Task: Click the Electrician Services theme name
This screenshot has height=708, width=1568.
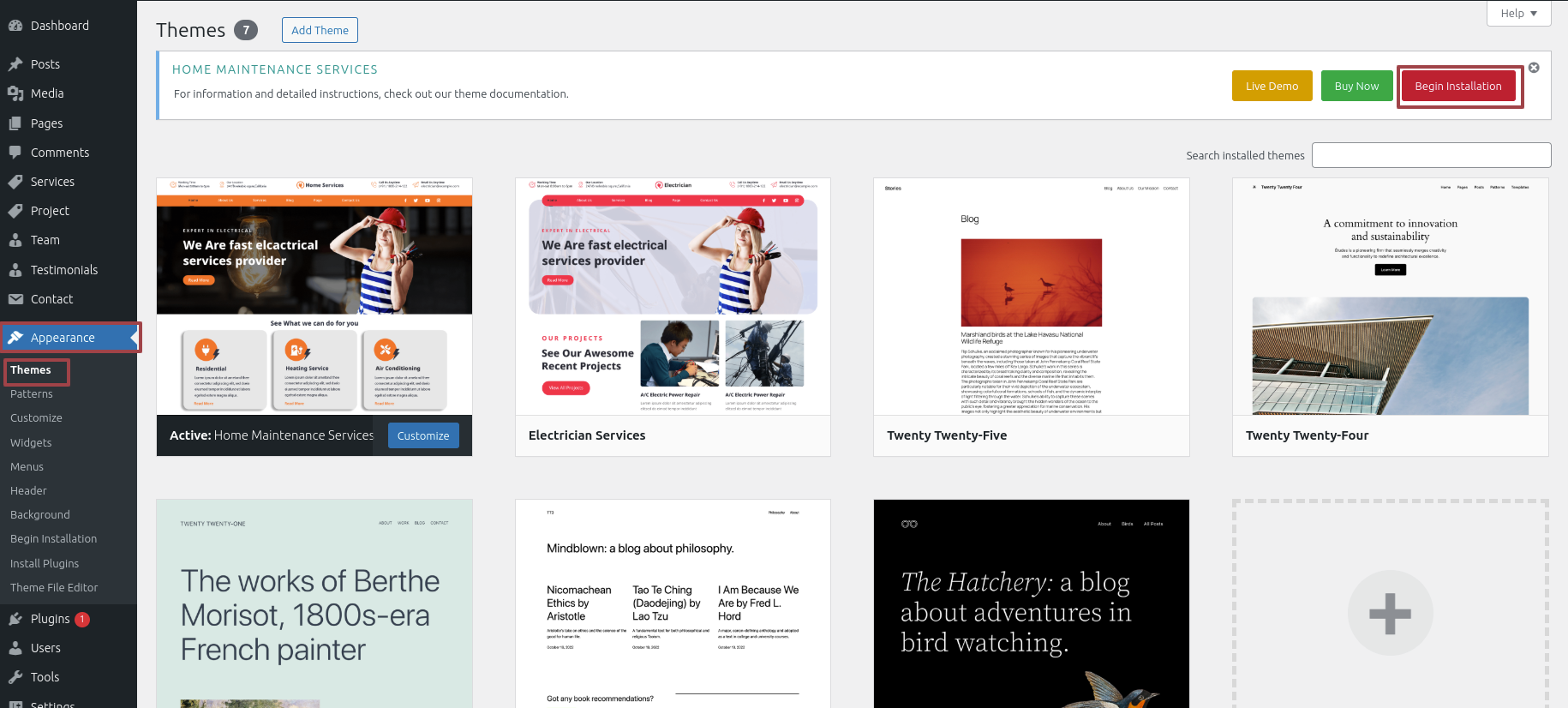Action: click(587, 435)
